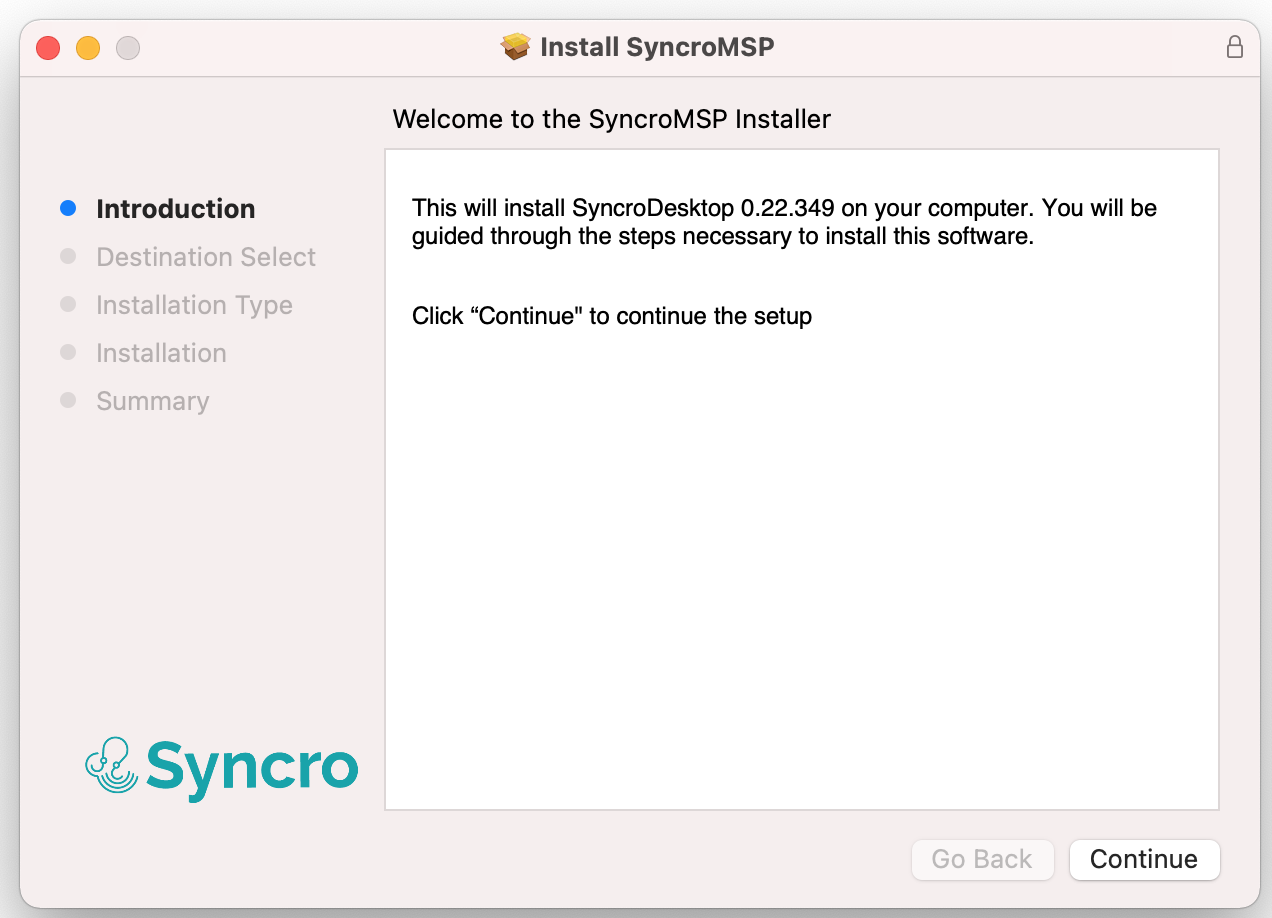Click the Syncro swirl logo icon

pos(111,766)
